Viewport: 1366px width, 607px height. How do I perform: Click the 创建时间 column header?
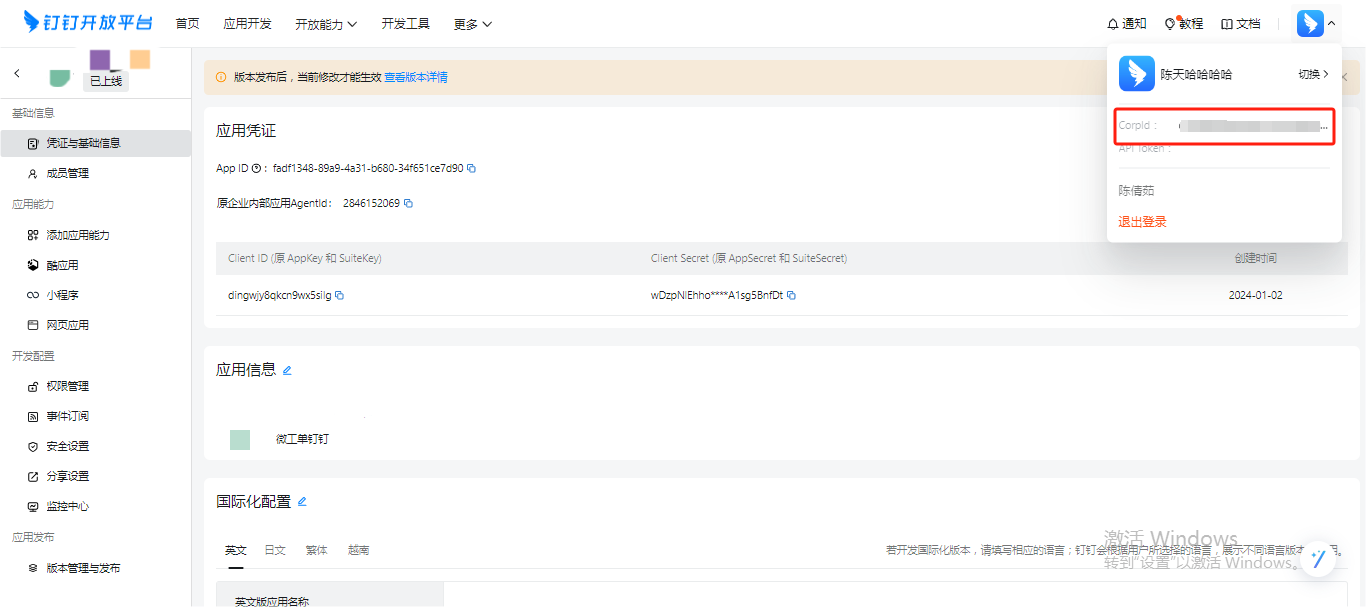point(1255,258)
